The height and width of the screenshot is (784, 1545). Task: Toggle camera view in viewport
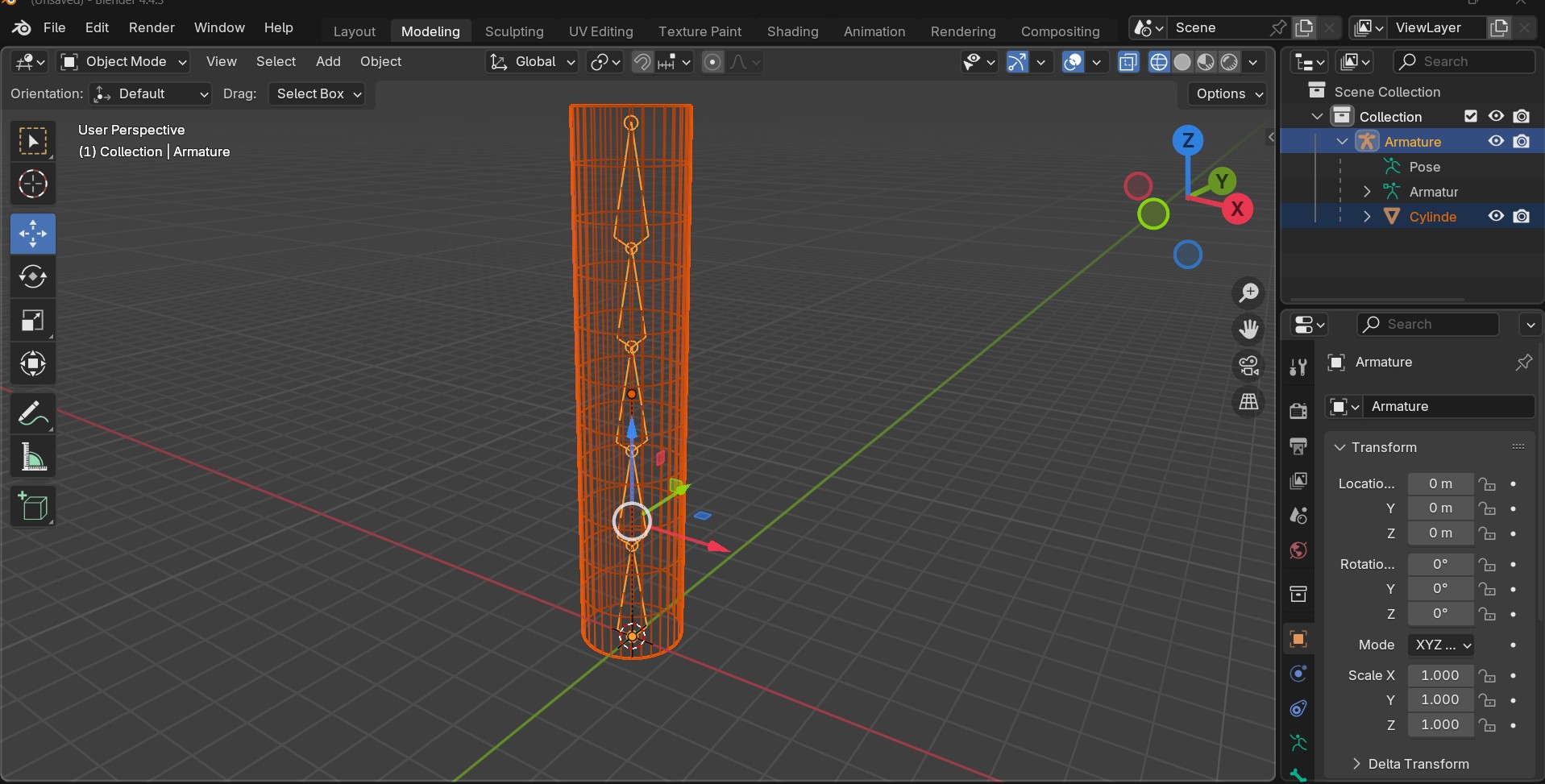coord(1248,366)
